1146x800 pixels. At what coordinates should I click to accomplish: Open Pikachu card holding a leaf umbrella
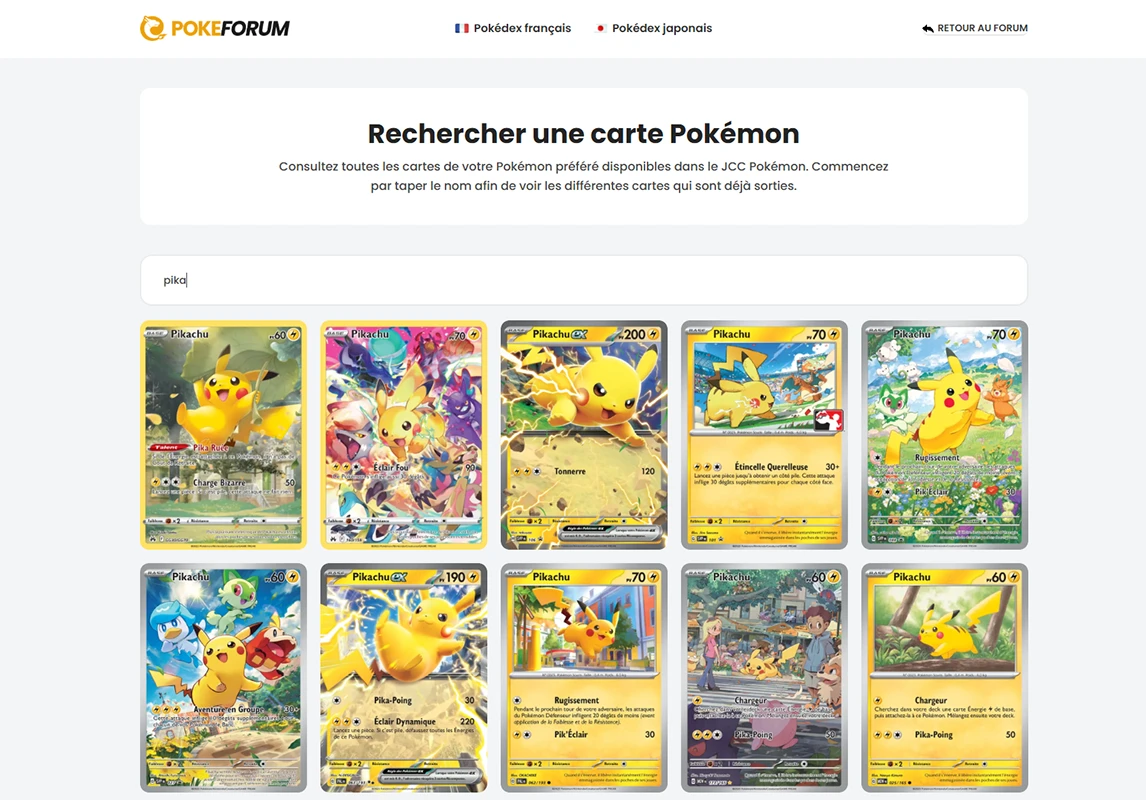[x=224, y=435]
